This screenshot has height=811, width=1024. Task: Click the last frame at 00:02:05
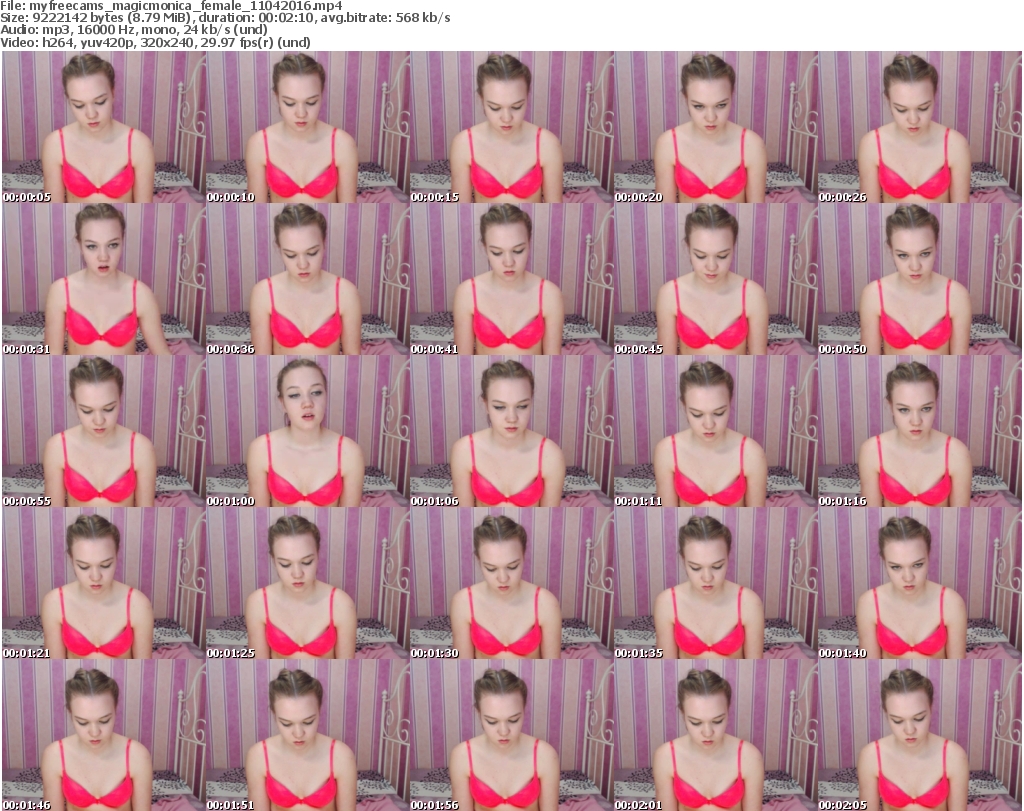(x=919, y=735)
